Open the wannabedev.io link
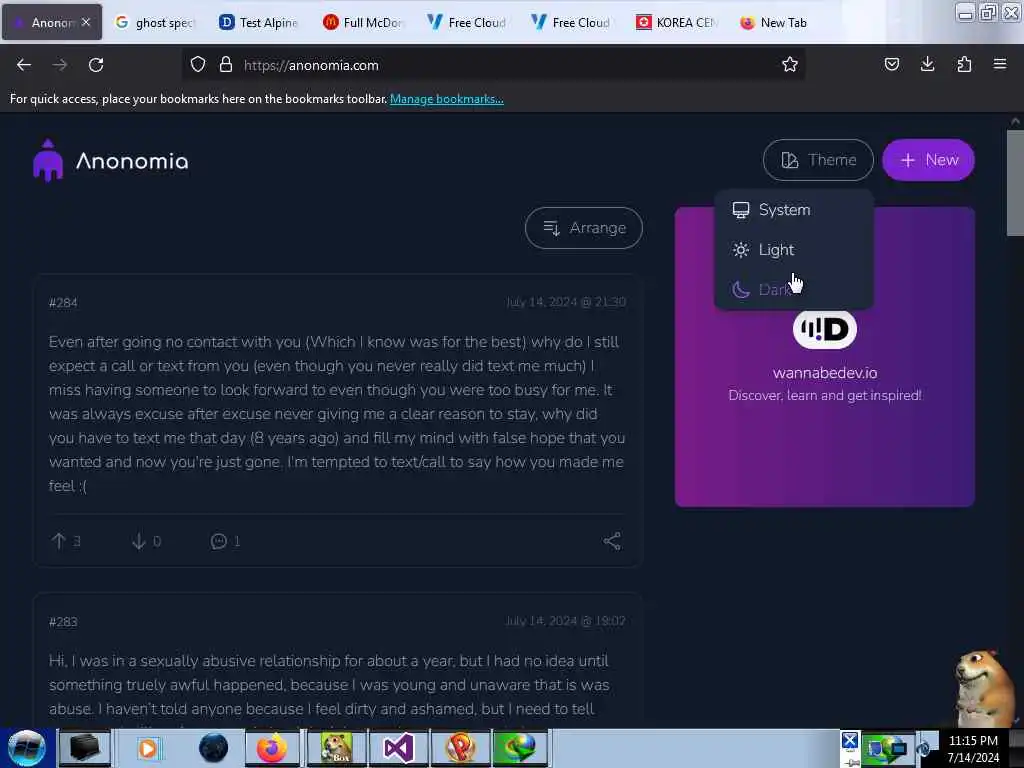The image size is (1024, 768). click(x=825, y=373)
